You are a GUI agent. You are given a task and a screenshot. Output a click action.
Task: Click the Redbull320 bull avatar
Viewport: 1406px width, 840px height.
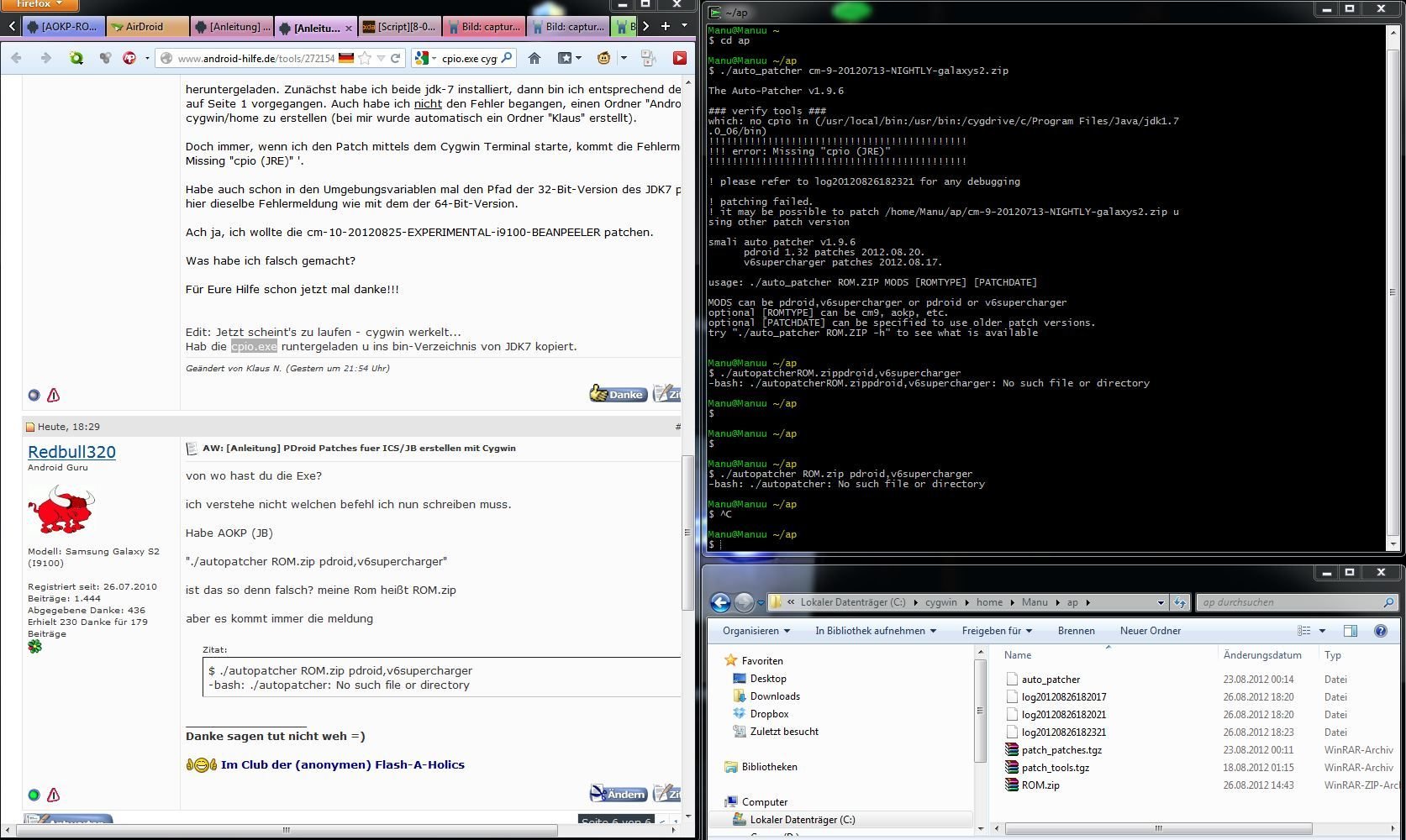tap(61, 510)
